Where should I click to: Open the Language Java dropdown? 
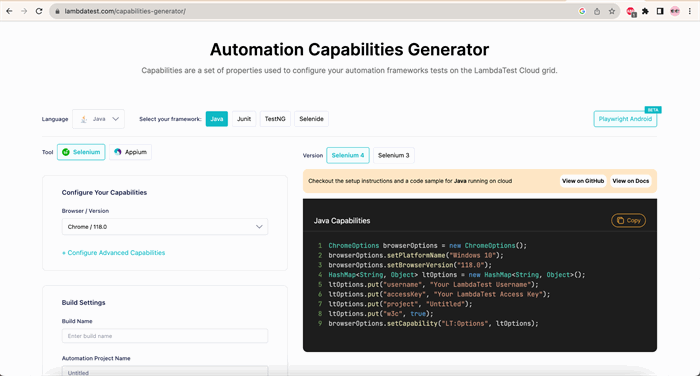pyautogui.click(x=99, y=119)
